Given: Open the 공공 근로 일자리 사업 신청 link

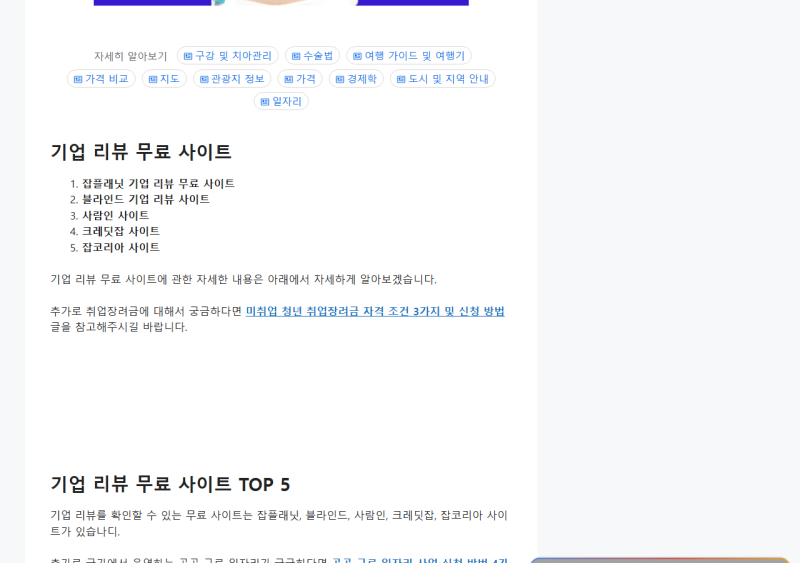Looking at the screenshot, I should click(x=420, y=560).
